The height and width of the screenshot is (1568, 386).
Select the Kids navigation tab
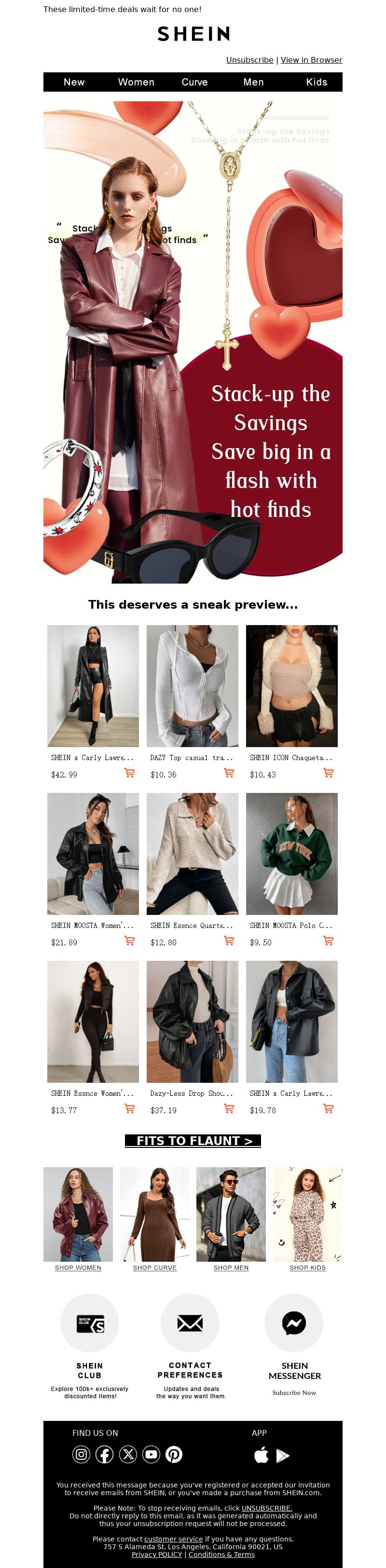point(317,82)
